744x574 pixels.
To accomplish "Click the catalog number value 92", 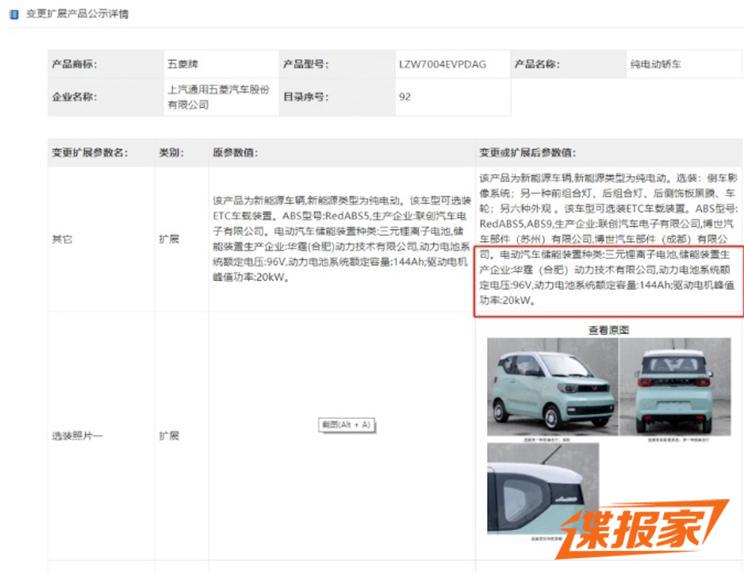I will (x=405, y=97).
